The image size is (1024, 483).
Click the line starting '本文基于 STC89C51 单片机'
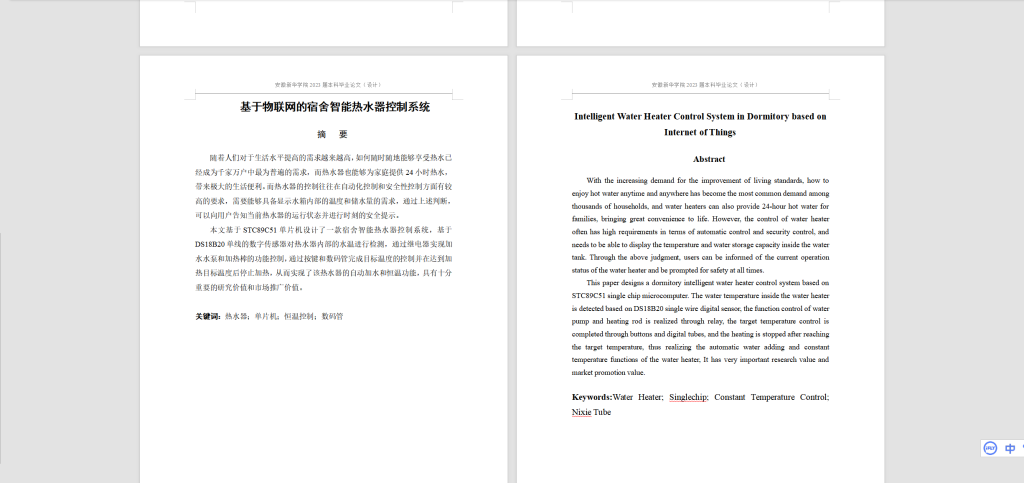click(331, 230)
